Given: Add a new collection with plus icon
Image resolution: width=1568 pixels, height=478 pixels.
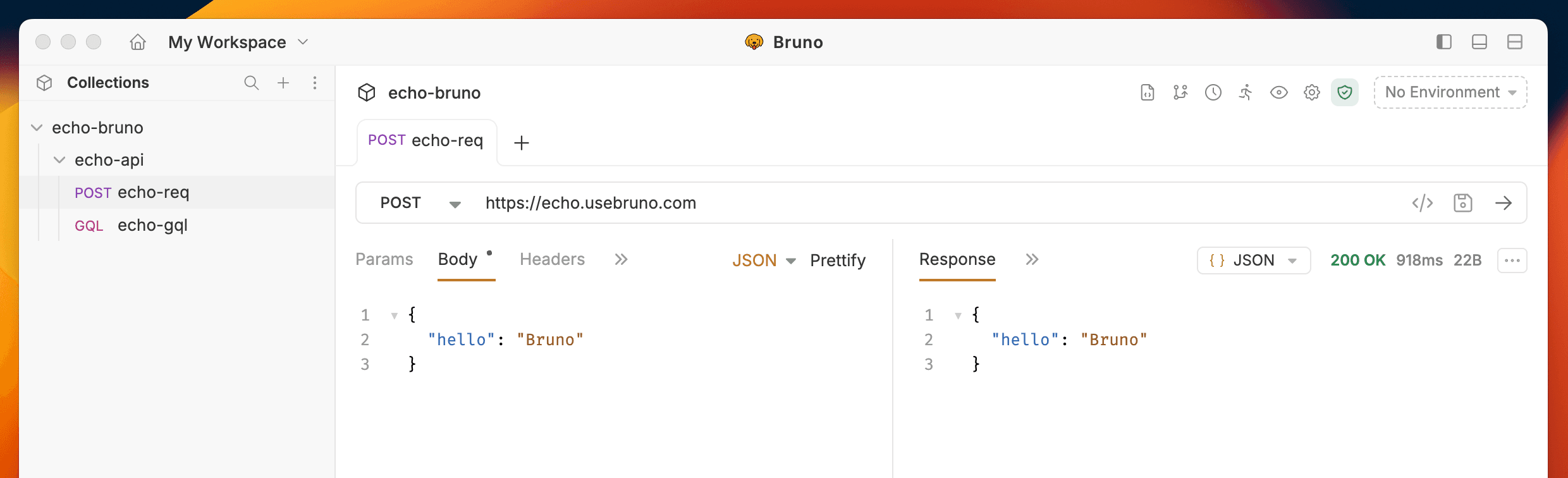Looking at the screenshot, I should coord(283,83).
